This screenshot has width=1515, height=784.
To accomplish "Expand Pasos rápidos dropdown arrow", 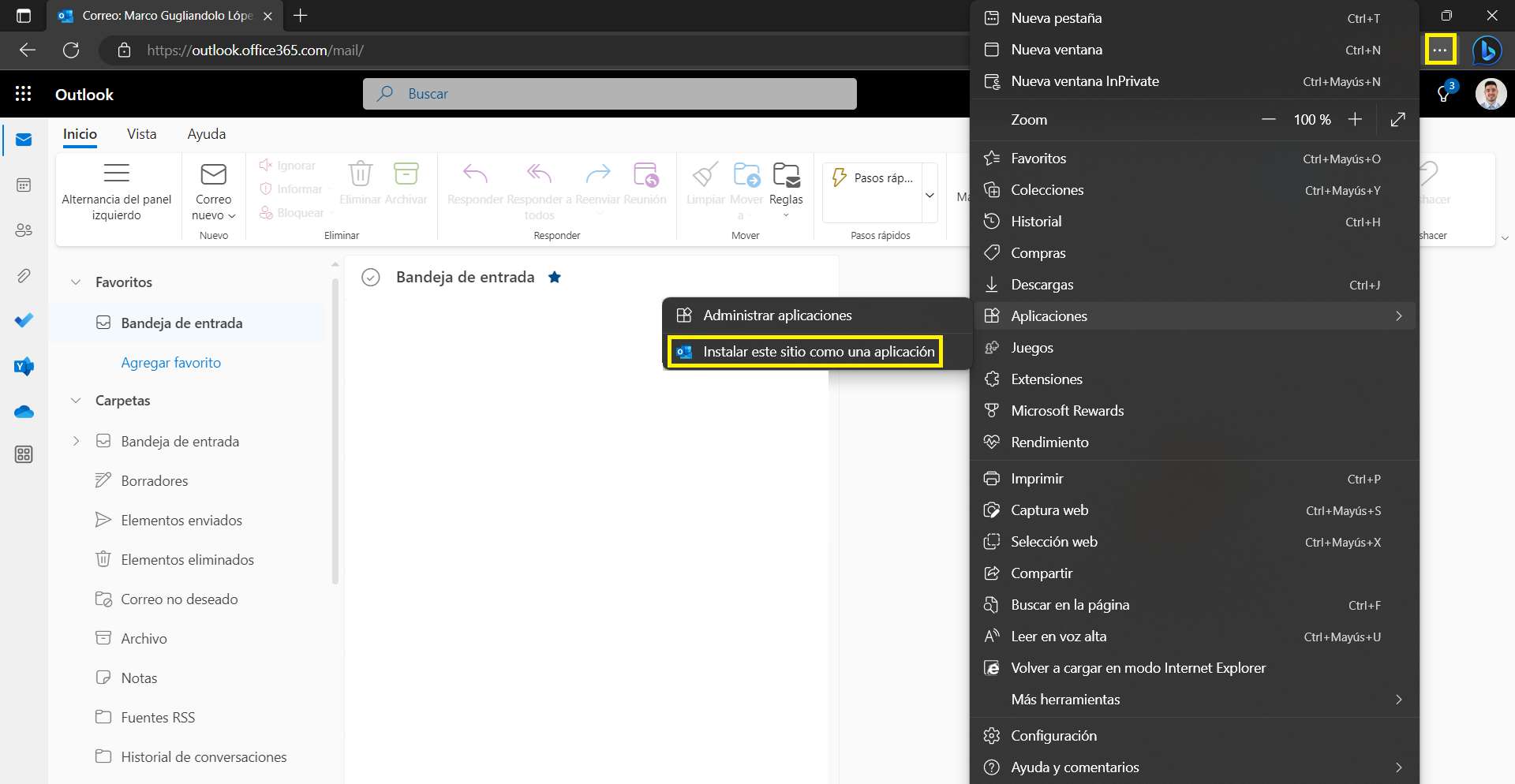I will (x=930, y=195).
